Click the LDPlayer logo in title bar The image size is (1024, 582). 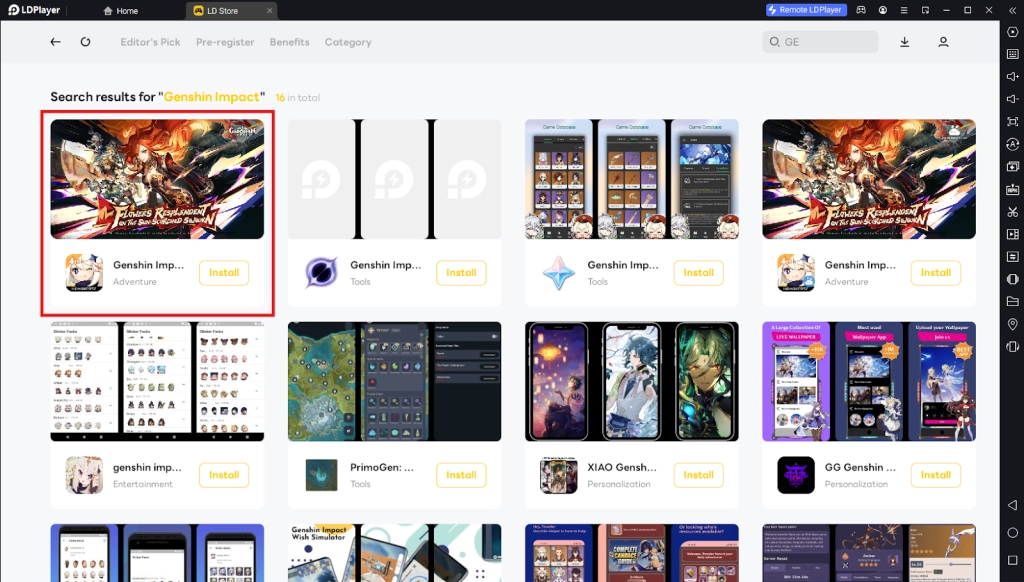click(x=34, y=10)
